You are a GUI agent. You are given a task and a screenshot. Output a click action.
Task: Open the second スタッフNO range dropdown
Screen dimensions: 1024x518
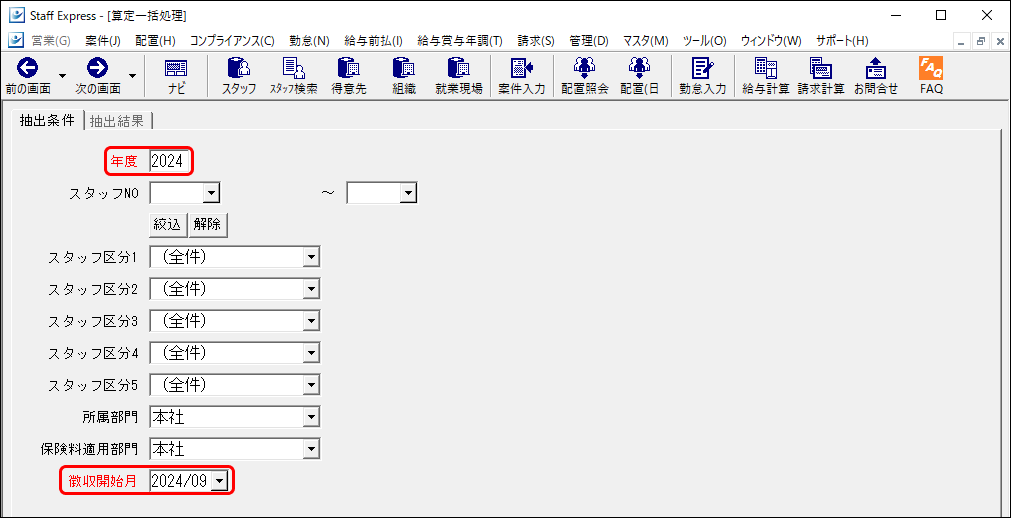tap(408, 193)
